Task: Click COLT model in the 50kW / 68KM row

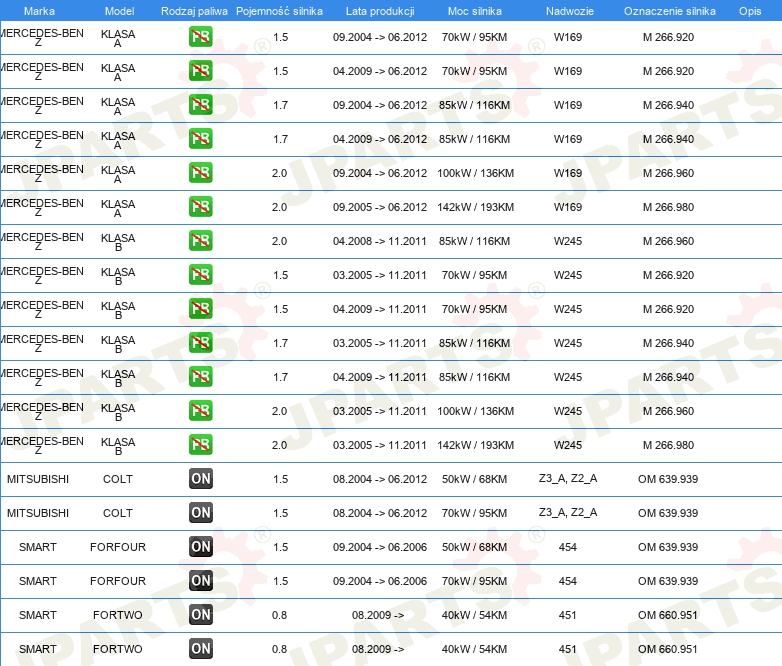Action: click(118, 479)
